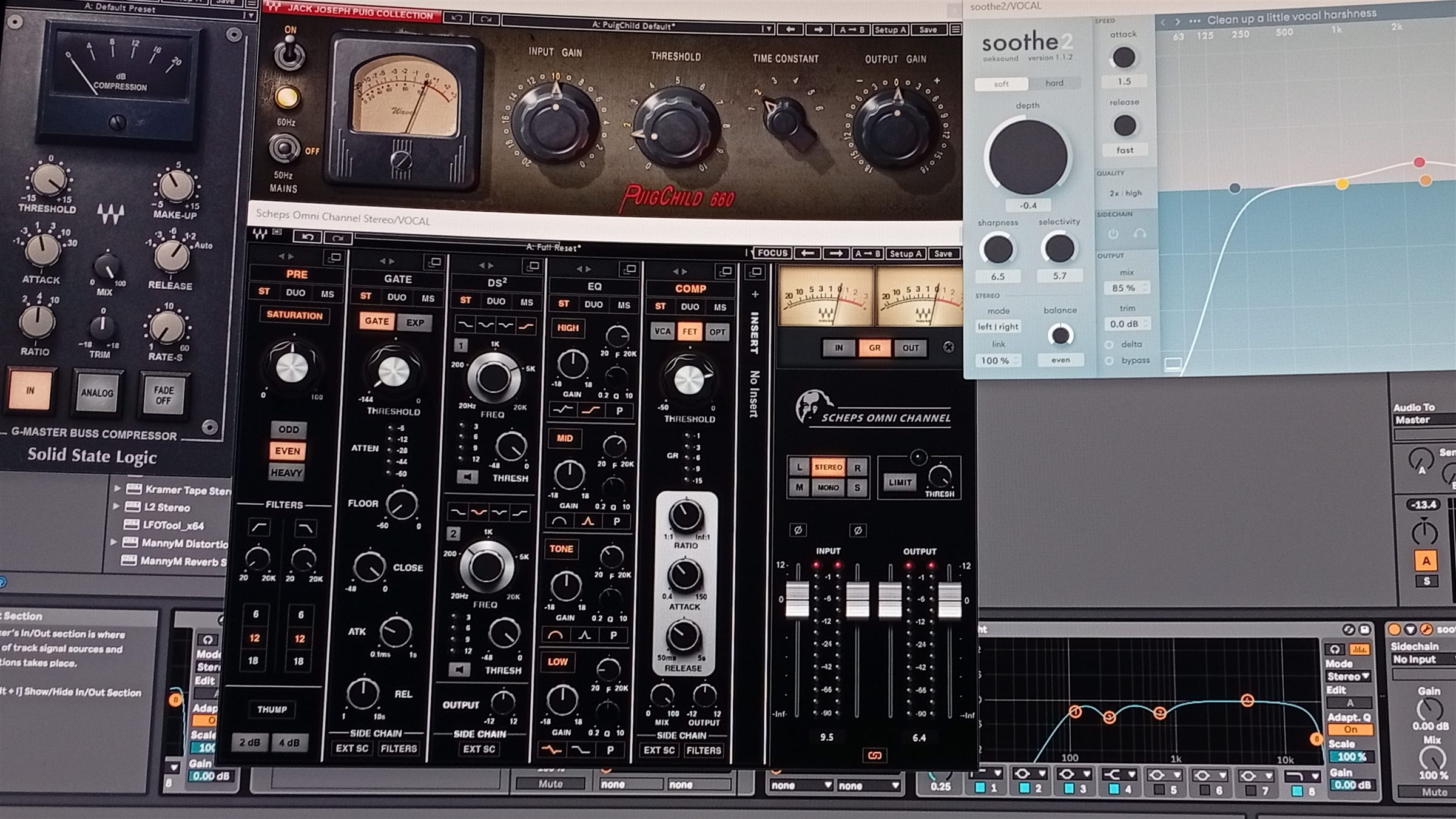The width and height of the screenshot is (1456, 819).
Task: Expand the Kramer Tape Stereo tree item
Action: click(x=117, y=490)
